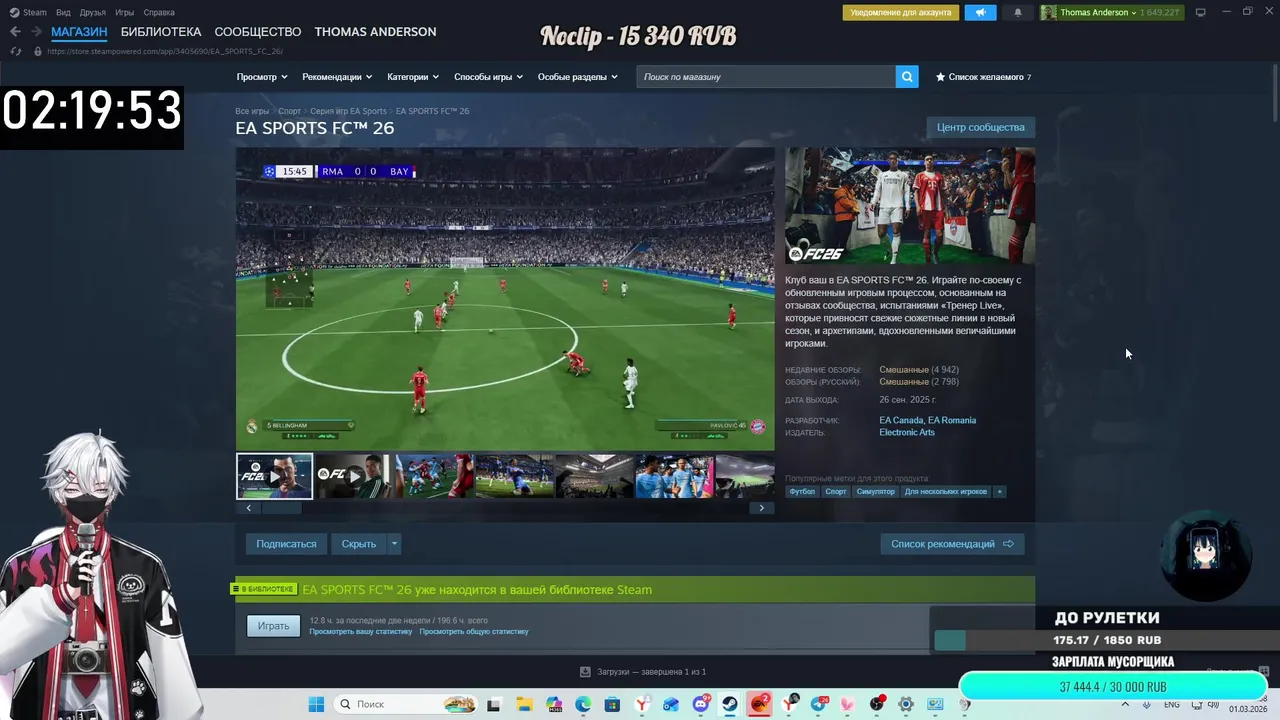
Task: Select the second trailer thumbnail
Action: (354, 476)
